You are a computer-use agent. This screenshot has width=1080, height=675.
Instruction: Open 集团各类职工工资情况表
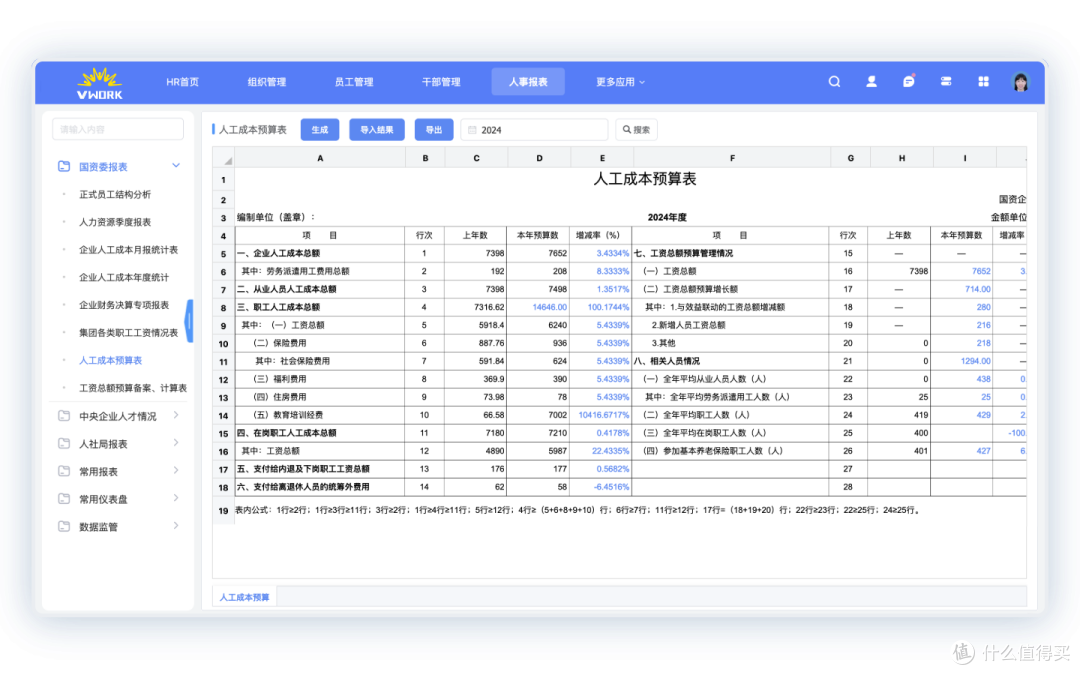(x=128, y=333)
